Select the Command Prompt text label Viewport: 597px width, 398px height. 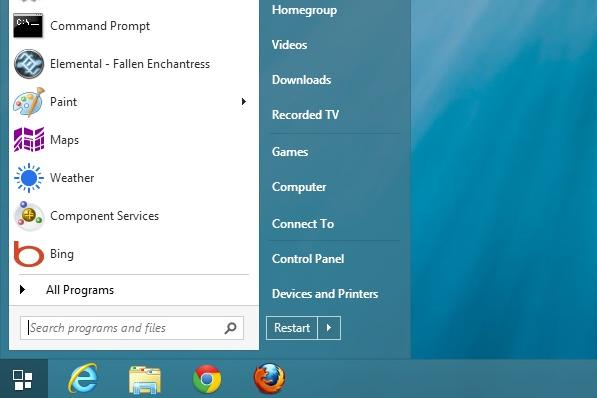pos(100,26)
